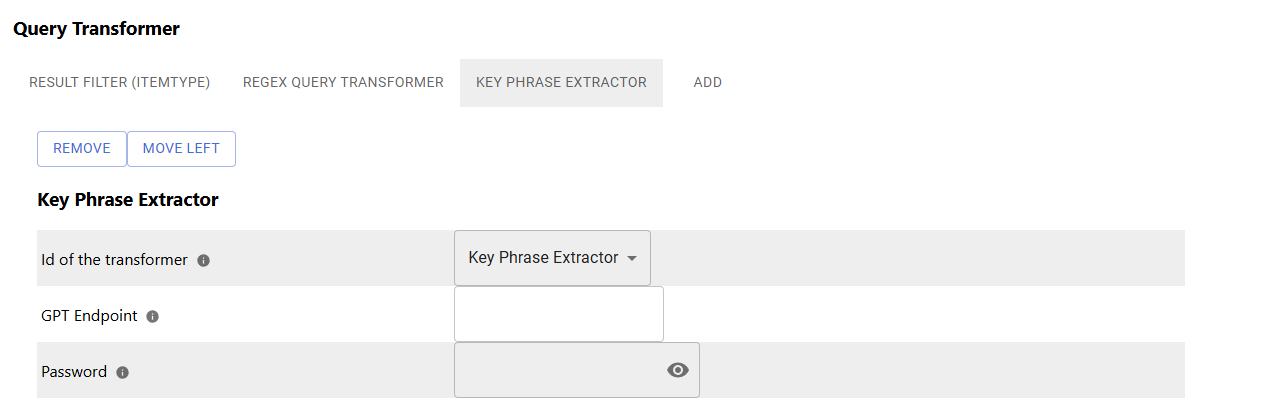Select the Key Phrase Extractor tab
Image resolution: width=1268 pixels, height=414 pixels.
(561, 83)
